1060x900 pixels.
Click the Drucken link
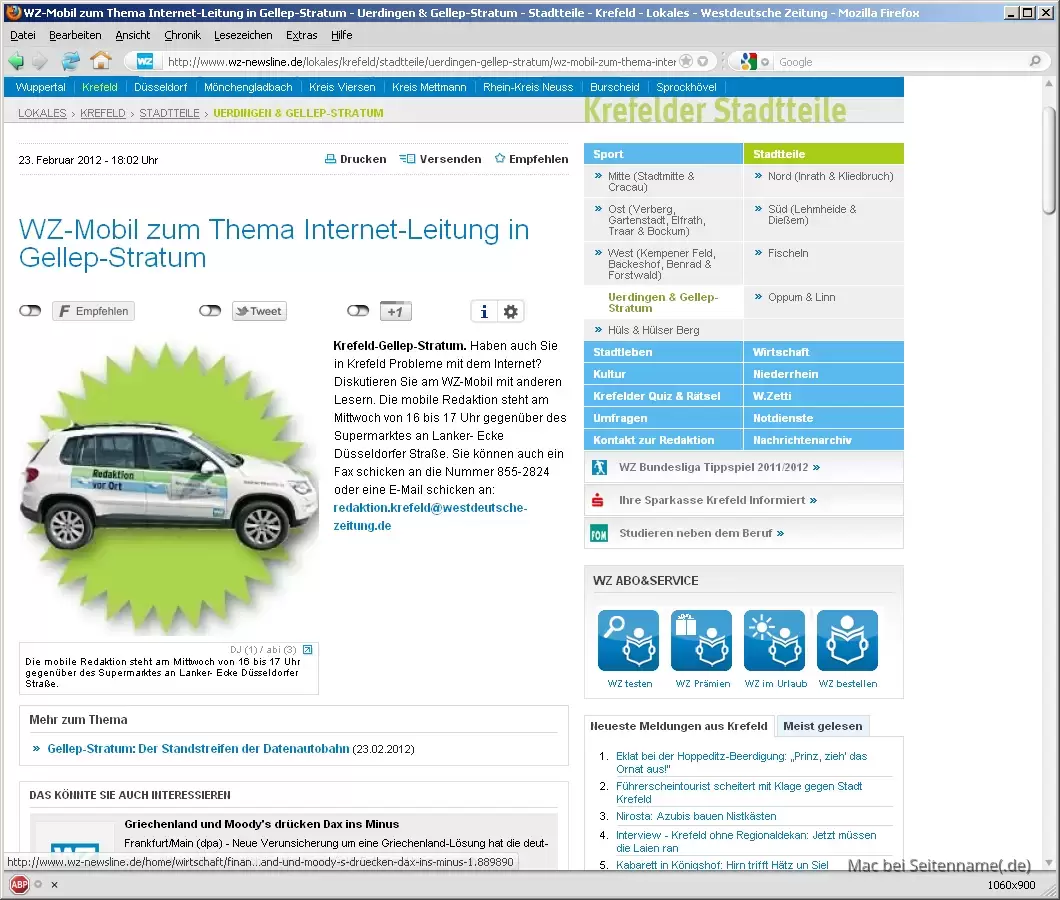click(356, 159)
